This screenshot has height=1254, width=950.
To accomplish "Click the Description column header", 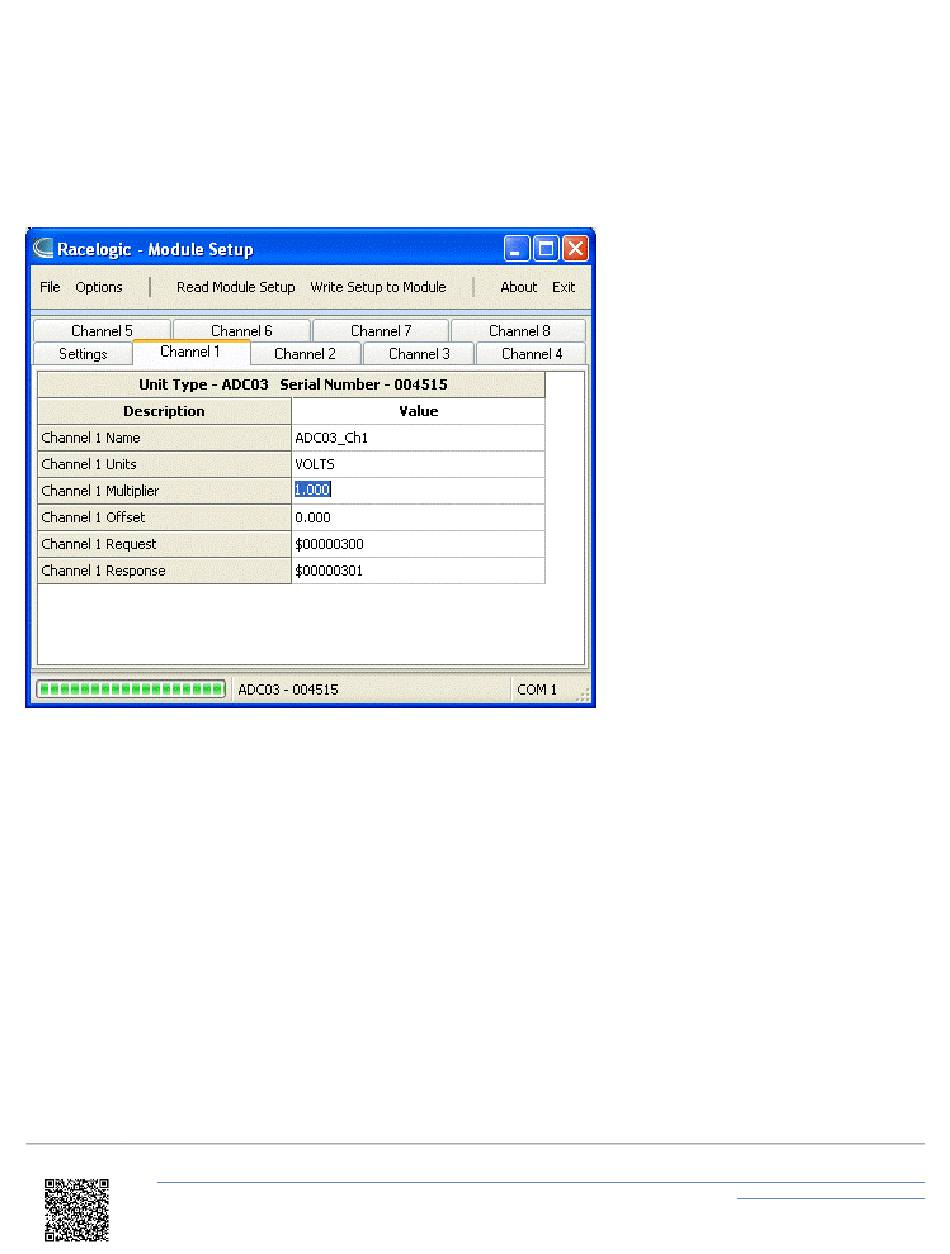I will [164, 411].
